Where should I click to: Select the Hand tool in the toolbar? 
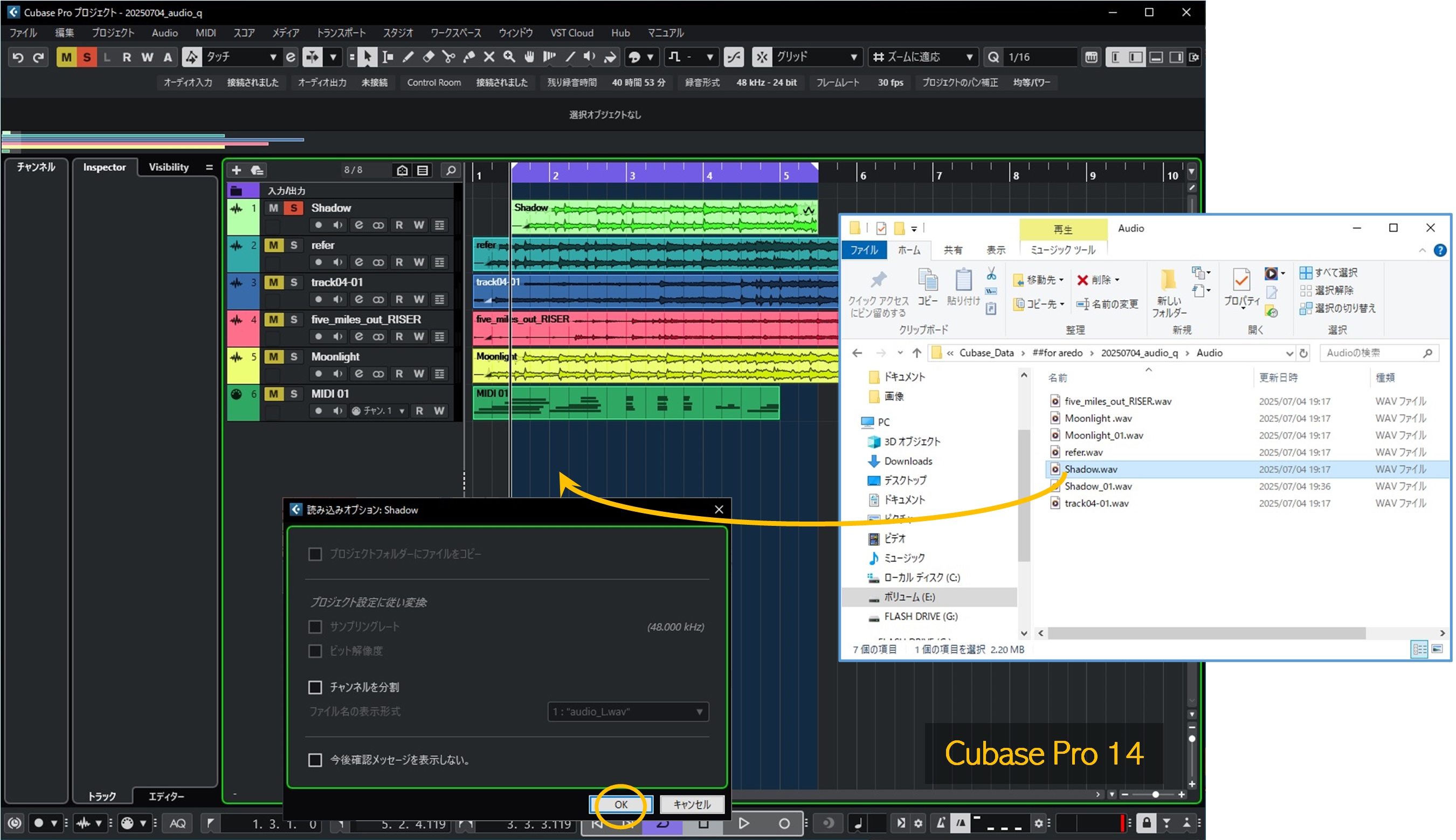[x=529, y=57]
